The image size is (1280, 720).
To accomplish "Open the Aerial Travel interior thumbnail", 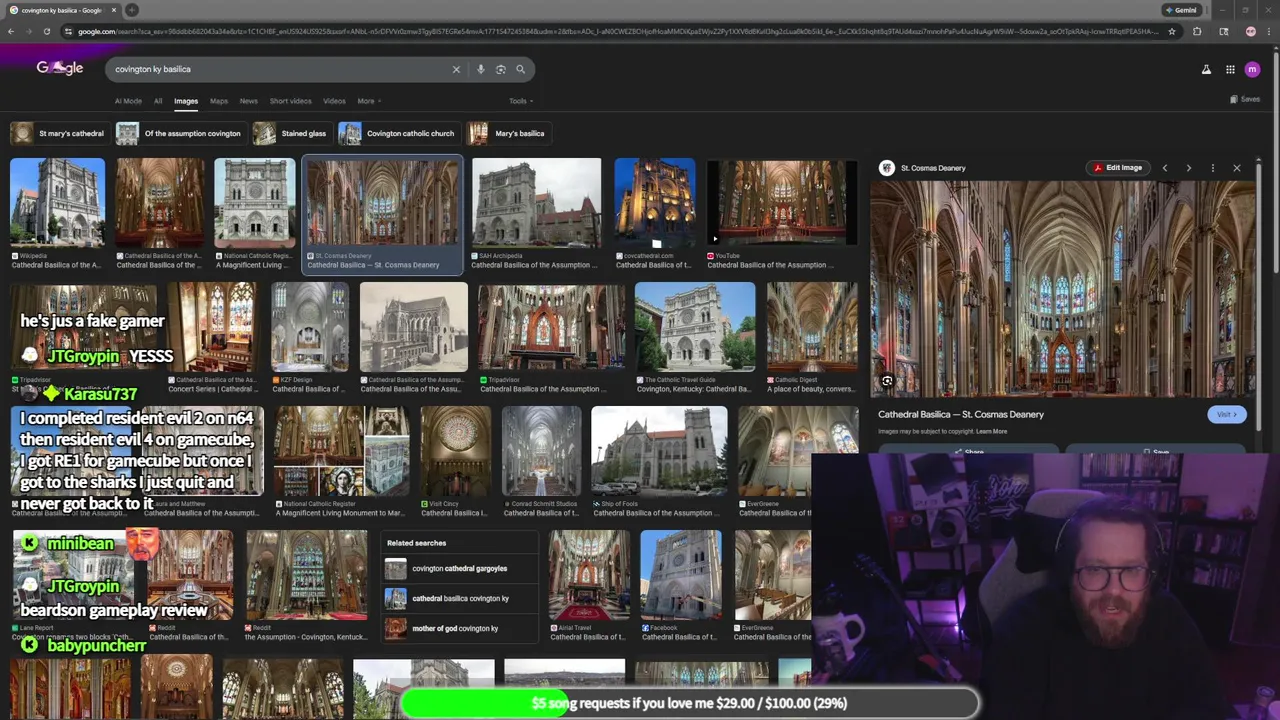I will [589, 575].
